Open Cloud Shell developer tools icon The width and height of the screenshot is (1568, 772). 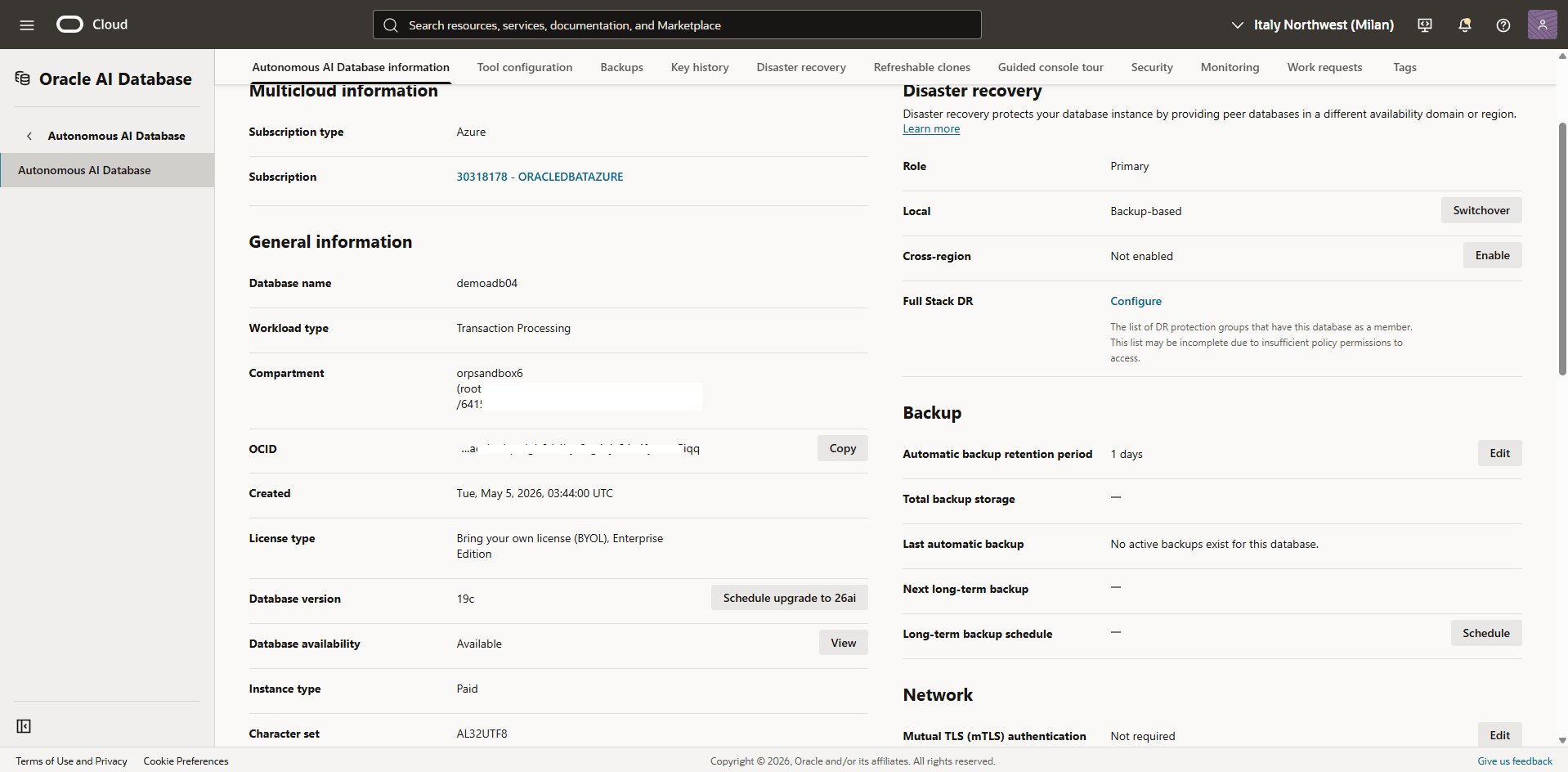pyautogui.click(x=1425, y=25)
